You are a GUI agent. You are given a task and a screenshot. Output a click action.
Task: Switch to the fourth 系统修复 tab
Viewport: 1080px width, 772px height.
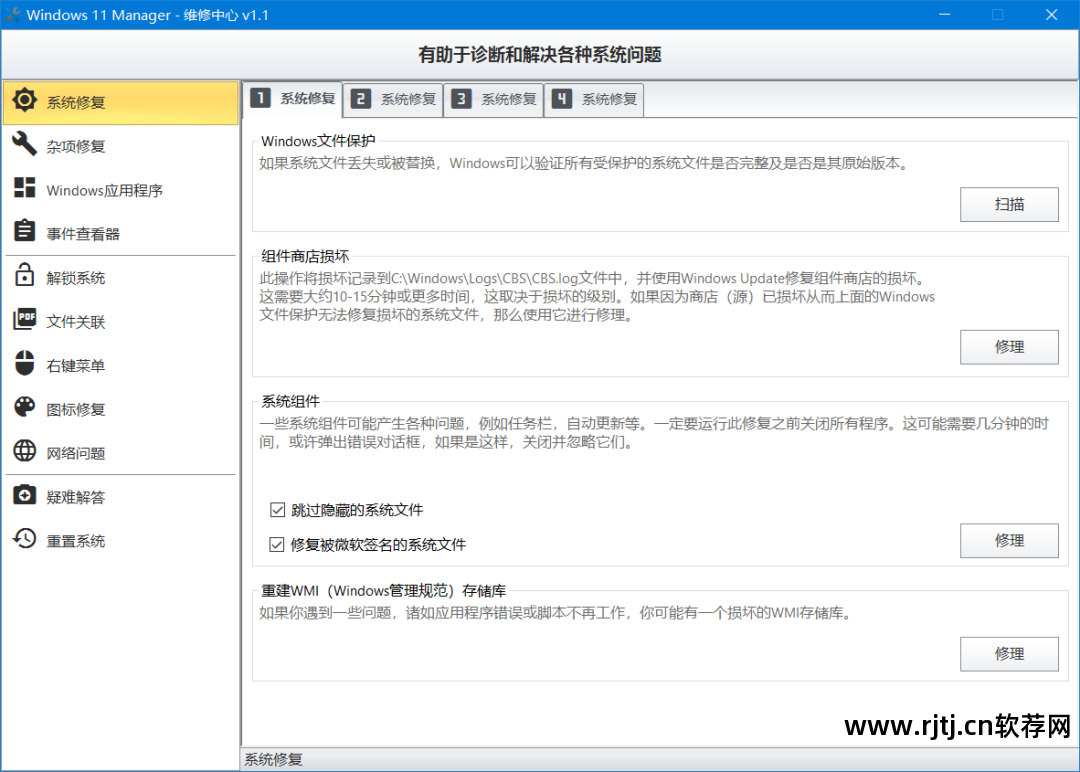[594, 100]
